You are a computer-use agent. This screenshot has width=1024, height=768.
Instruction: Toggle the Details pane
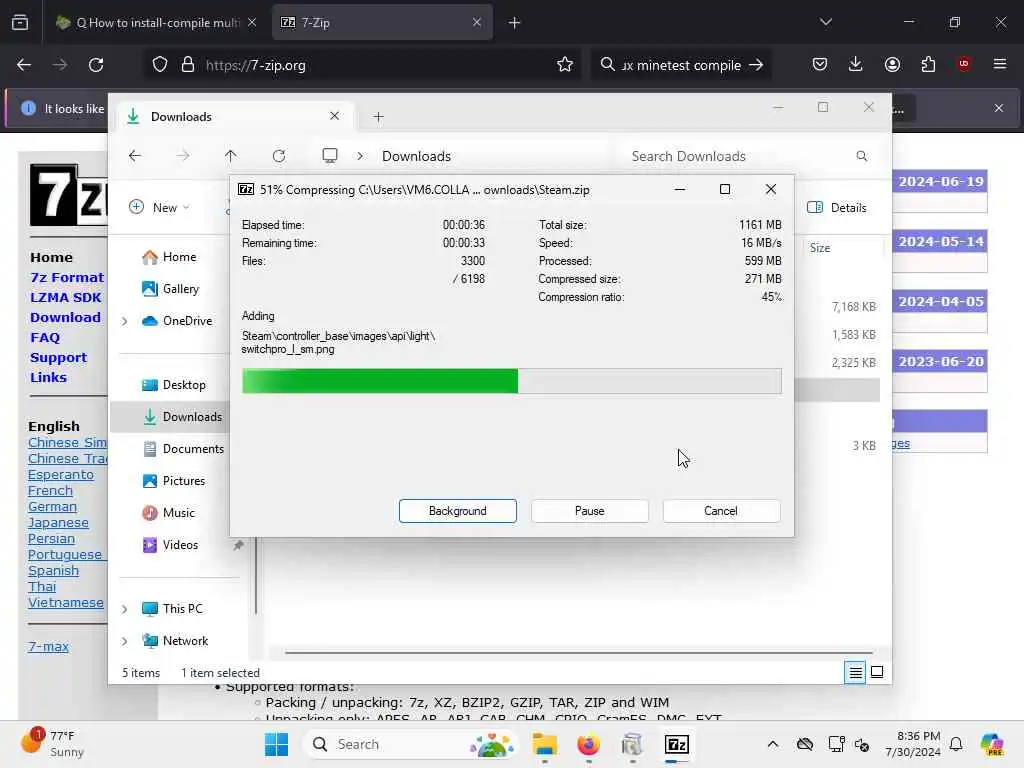tap(837, 207)
